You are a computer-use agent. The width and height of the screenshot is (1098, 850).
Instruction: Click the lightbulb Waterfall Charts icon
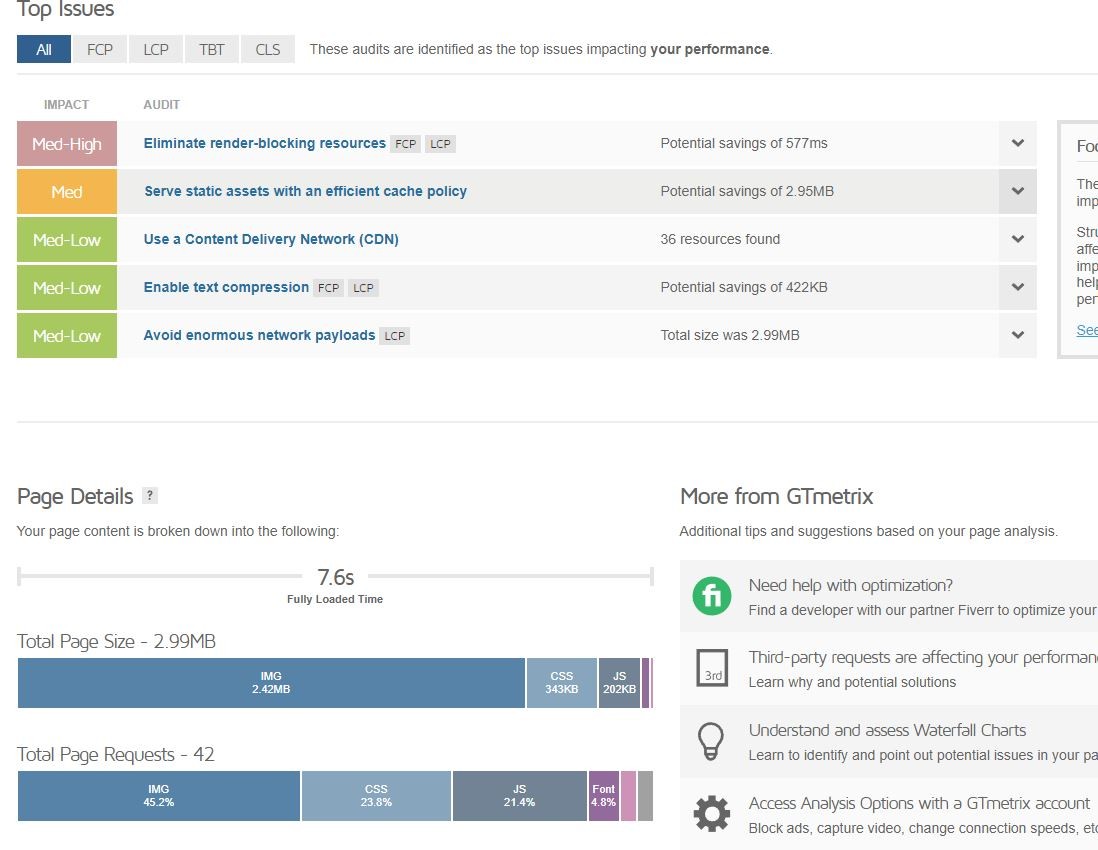(x=711, y=741)
